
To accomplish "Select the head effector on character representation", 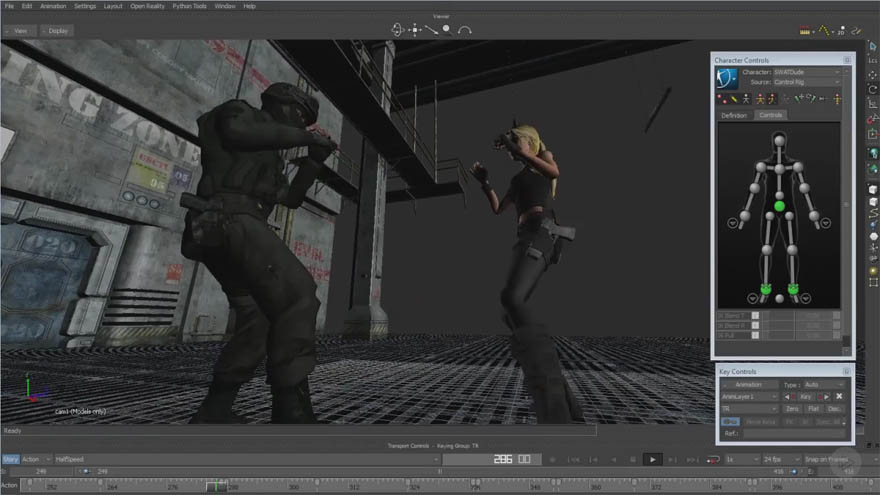I will click(x=779, y=140).
